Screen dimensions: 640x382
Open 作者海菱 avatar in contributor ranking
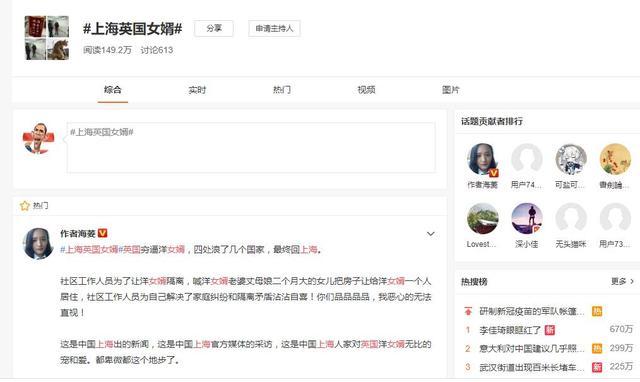(x=482, y=159)
